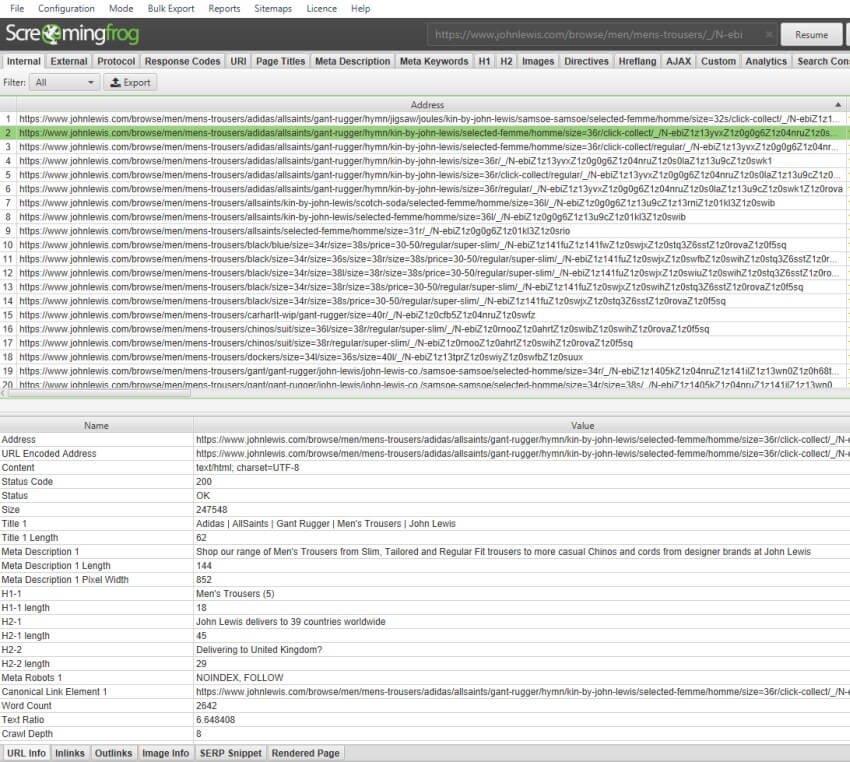Screen dimensions: 850x762
Task: Click the Value column header in details
Action: point(583,425)
